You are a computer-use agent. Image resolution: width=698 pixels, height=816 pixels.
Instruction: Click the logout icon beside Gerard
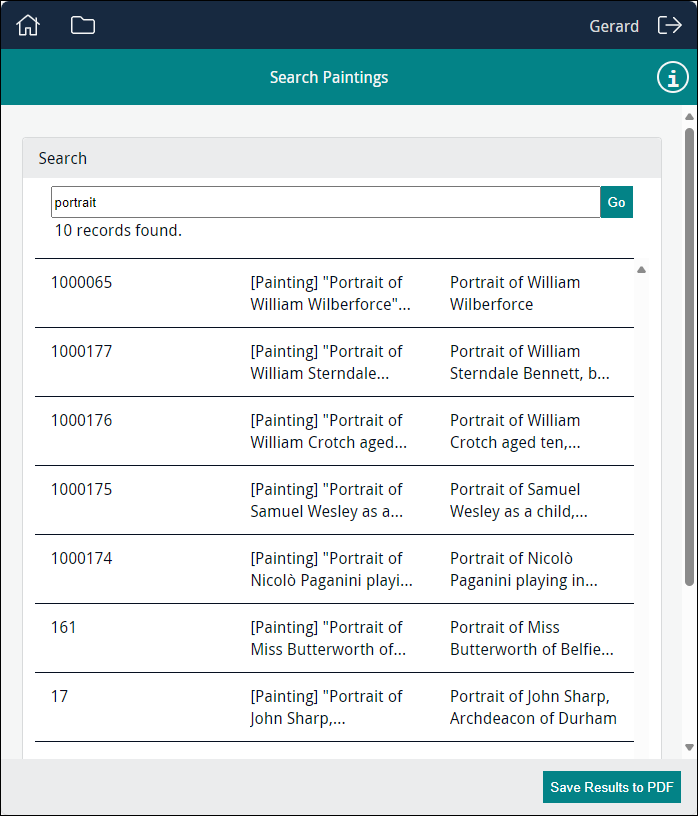coord(669,26)
